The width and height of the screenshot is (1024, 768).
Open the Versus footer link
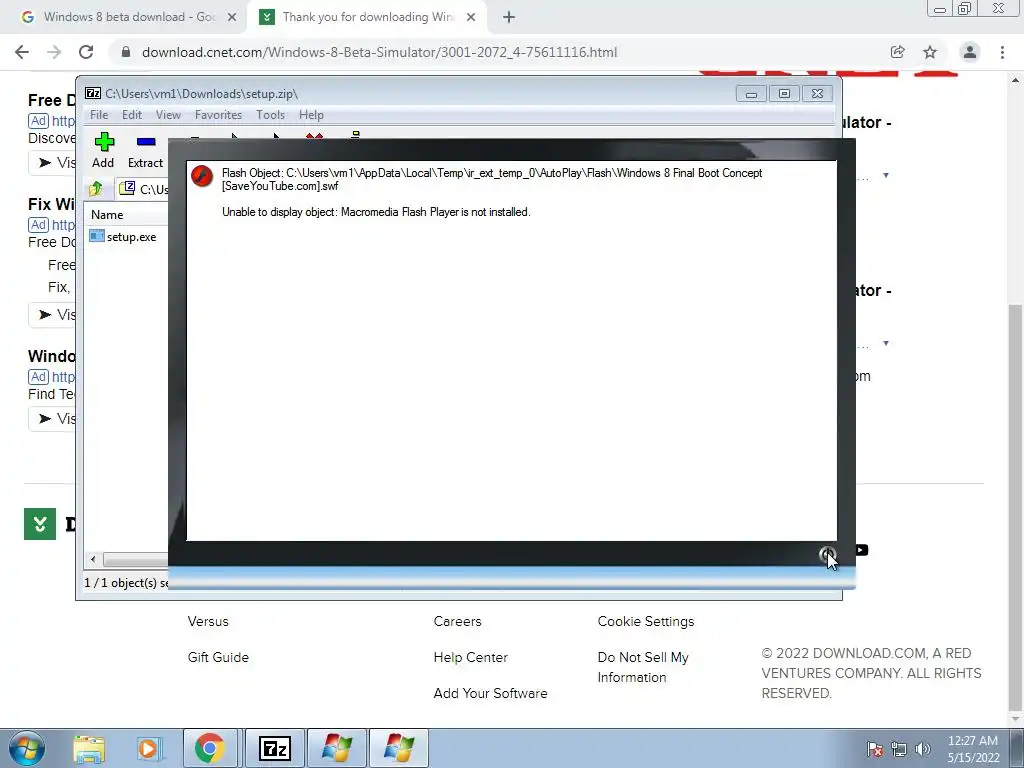[208, 621]
